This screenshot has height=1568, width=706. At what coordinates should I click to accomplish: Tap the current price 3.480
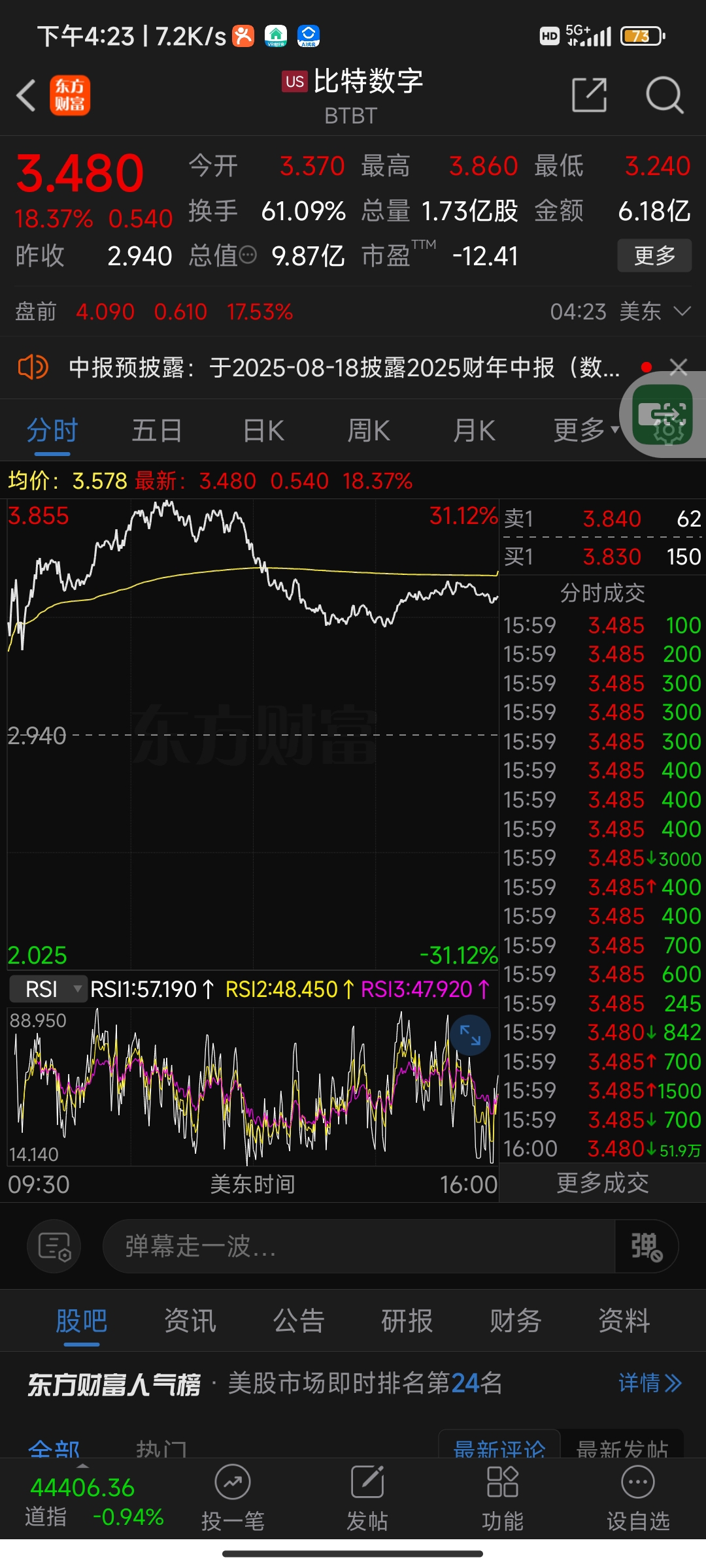(80, 174)
